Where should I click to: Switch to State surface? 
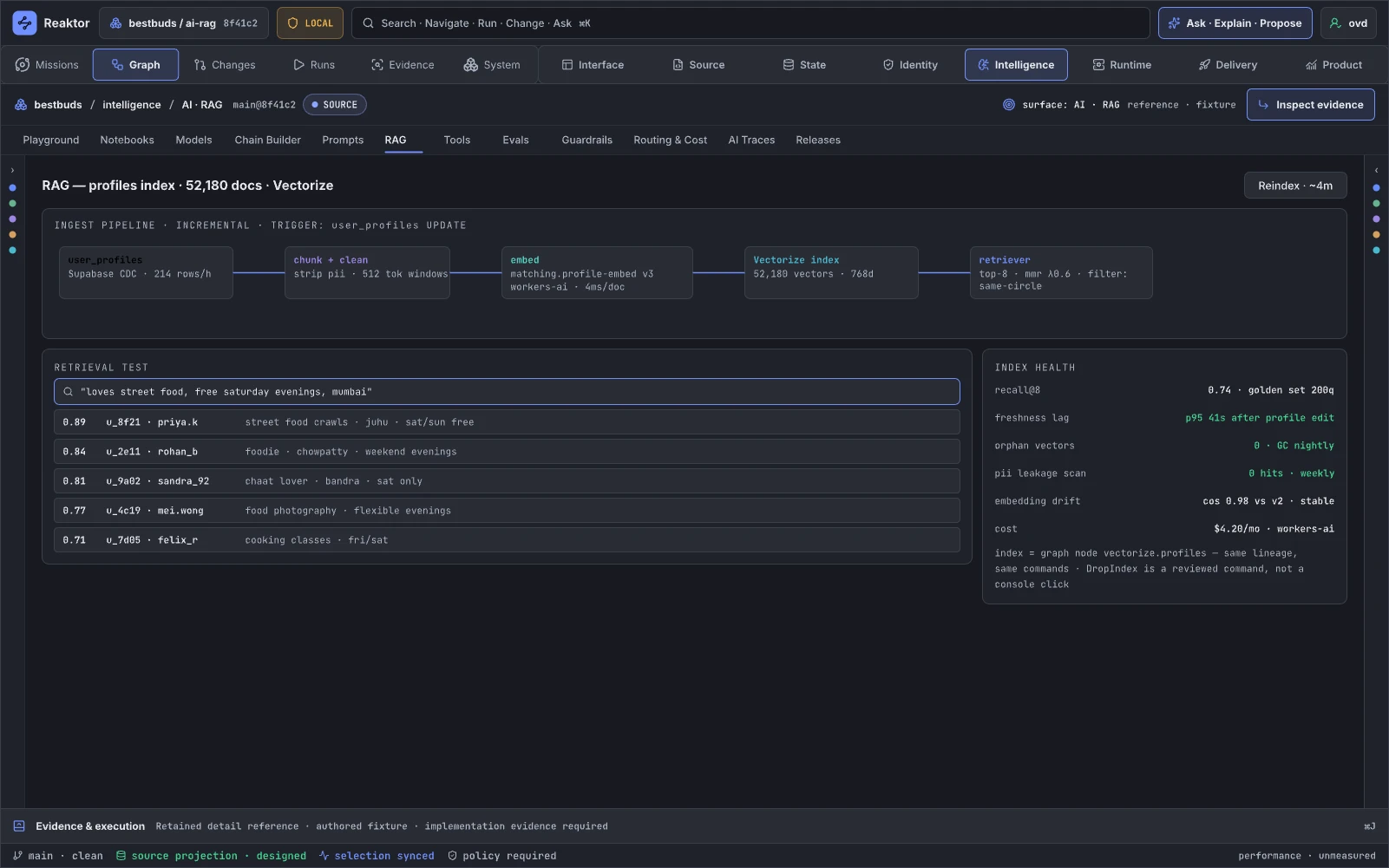804,65
